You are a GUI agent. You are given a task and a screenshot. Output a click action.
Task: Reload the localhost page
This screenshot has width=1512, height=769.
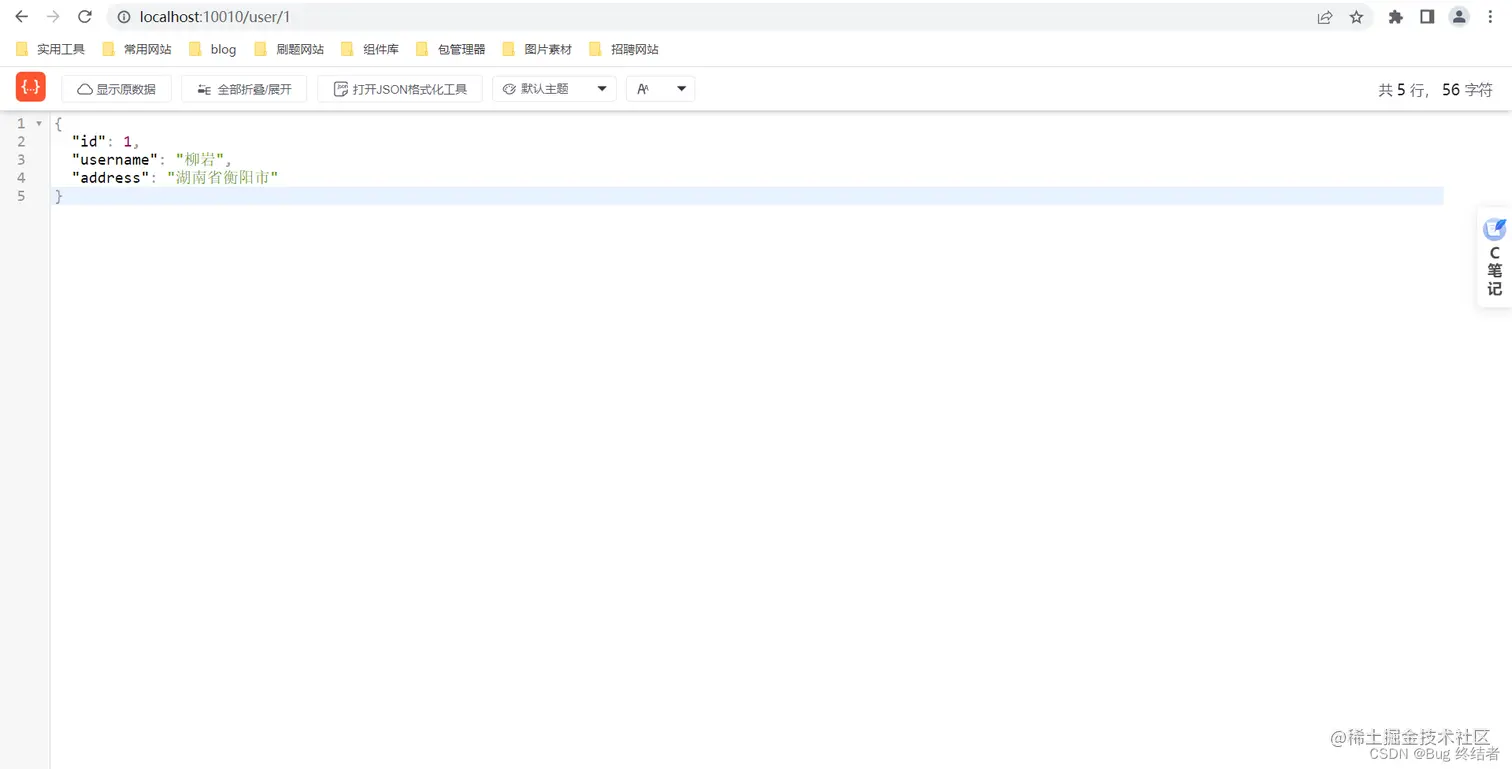(x=85, y=17)
